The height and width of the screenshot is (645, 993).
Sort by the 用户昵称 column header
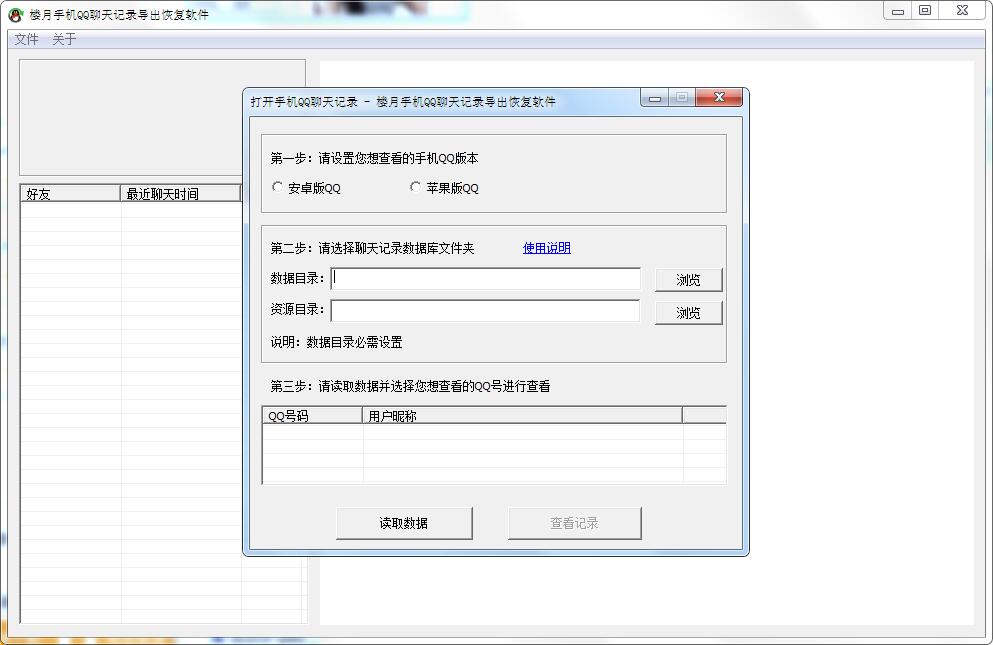pyautogui.click(x=522, y=416)
